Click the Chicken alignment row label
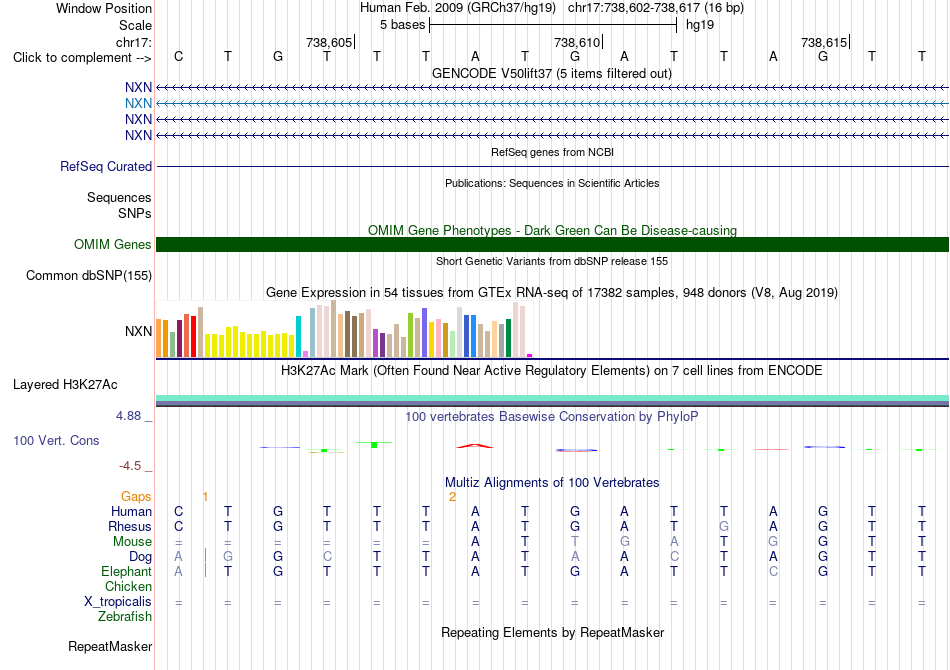Screen dimensions: 950x670 coord(128,587)
